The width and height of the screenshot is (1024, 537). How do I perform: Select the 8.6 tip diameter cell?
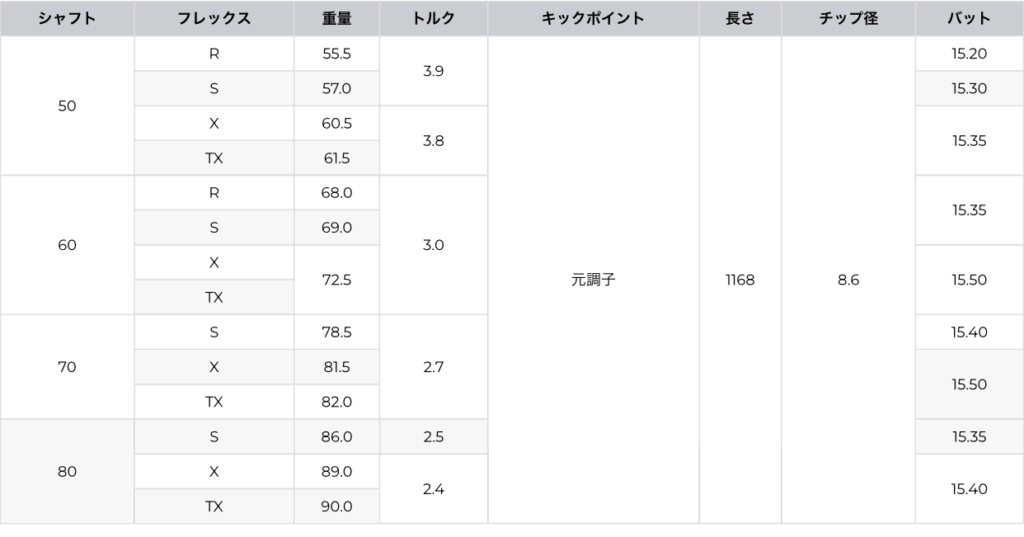(x=848, y=280)
